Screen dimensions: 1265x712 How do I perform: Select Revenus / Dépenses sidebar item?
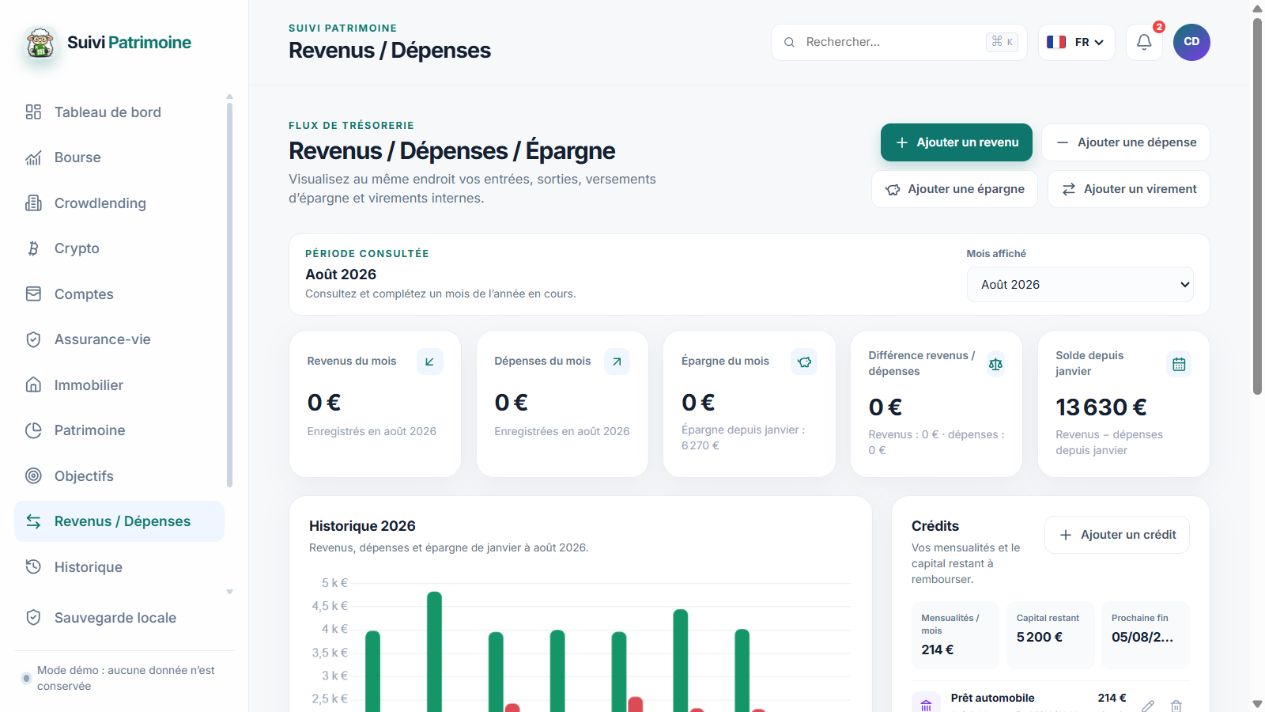click(119, 521)
